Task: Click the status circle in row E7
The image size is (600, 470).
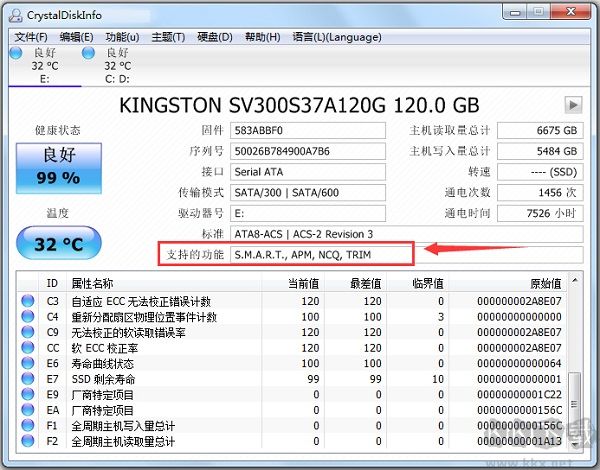Action: 28,379
